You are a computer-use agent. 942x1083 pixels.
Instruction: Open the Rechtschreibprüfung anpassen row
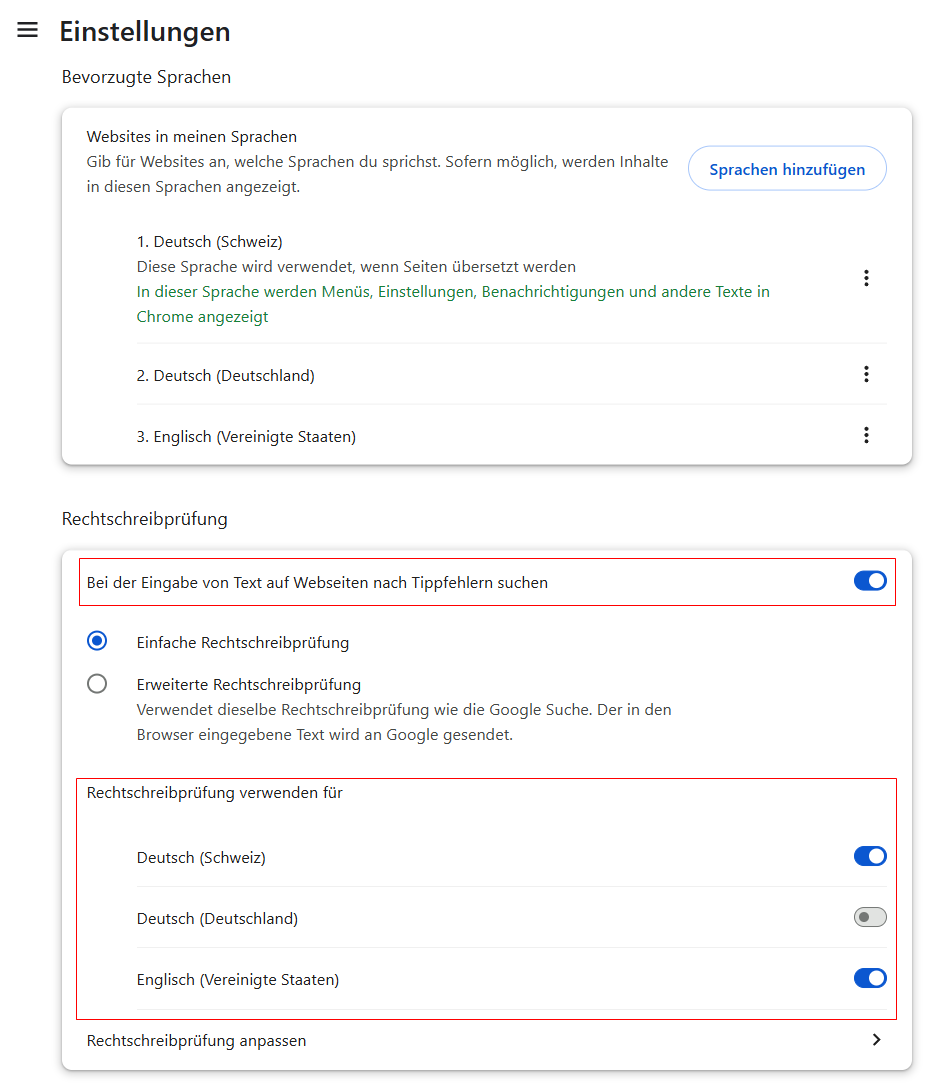click(x=197, y=1041)
